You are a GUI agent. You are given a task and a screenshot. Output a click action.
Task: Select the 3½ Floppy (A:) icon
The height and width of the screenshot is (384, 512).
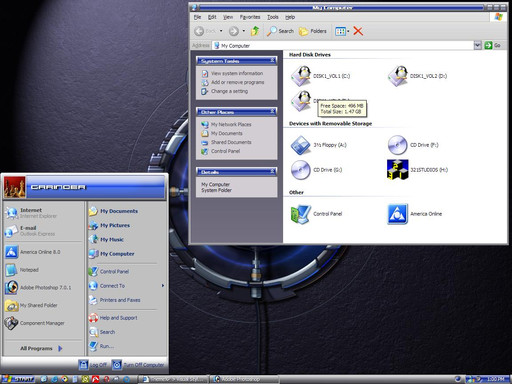(301, 145)
